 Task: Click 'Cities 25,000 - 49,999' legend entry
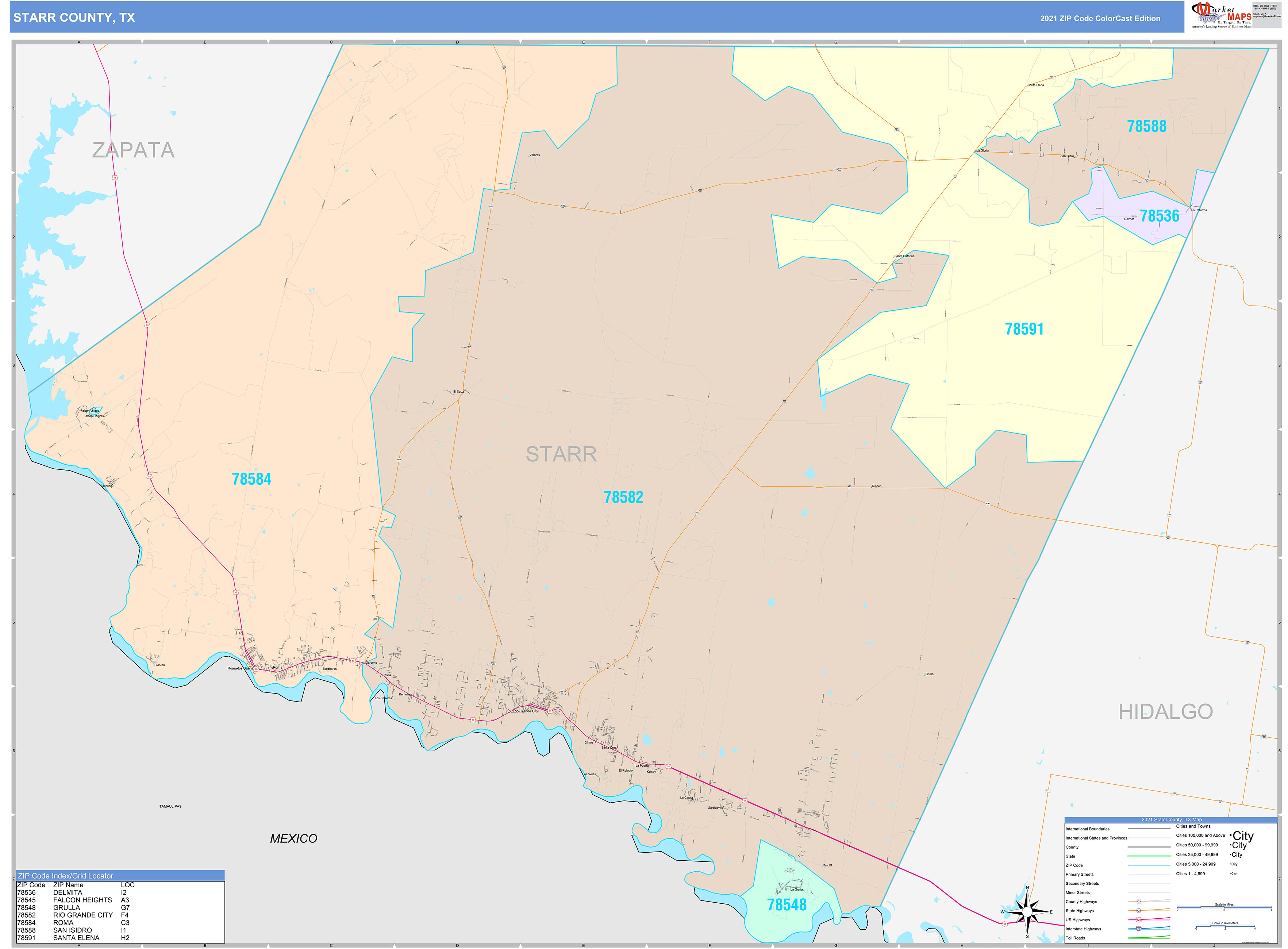coord(1197,855)
